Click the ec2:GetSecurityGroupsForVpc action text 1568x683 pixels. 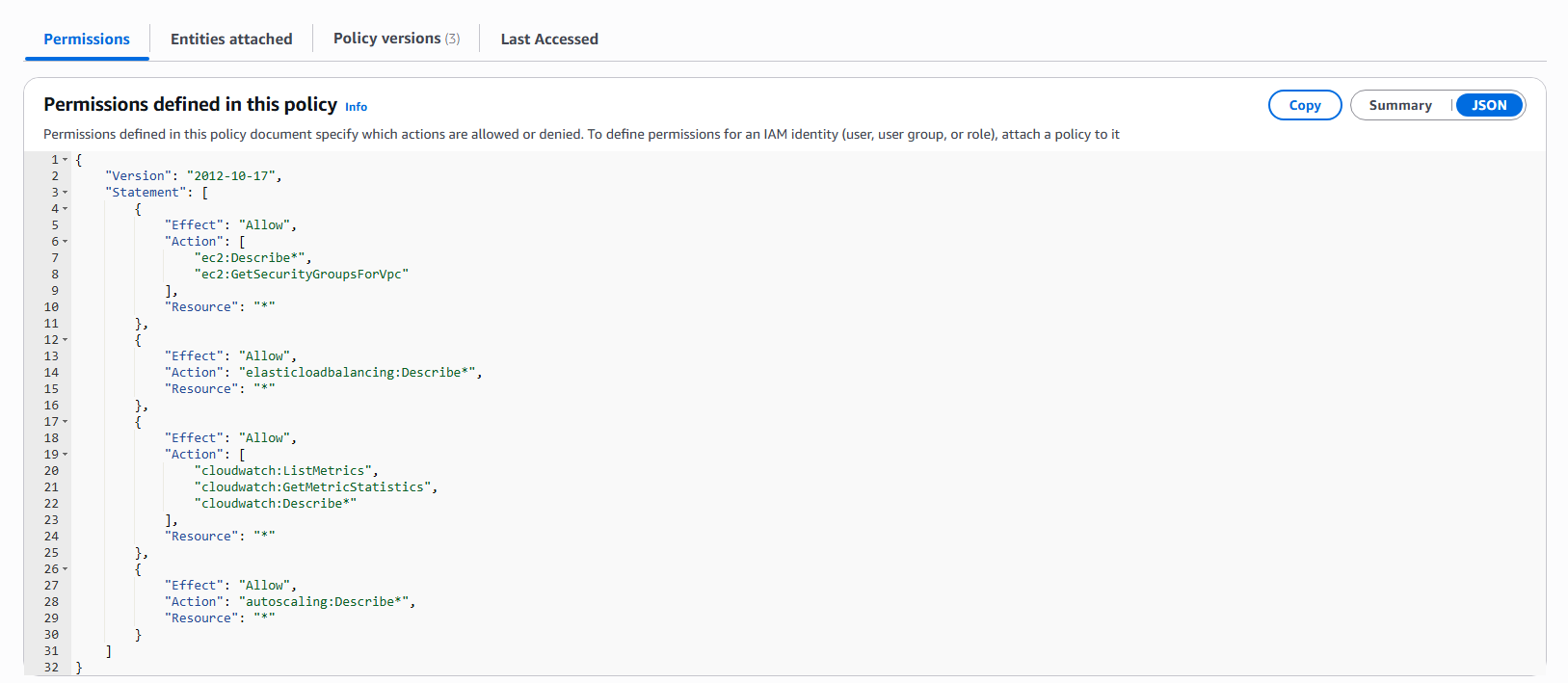[302, 274]
